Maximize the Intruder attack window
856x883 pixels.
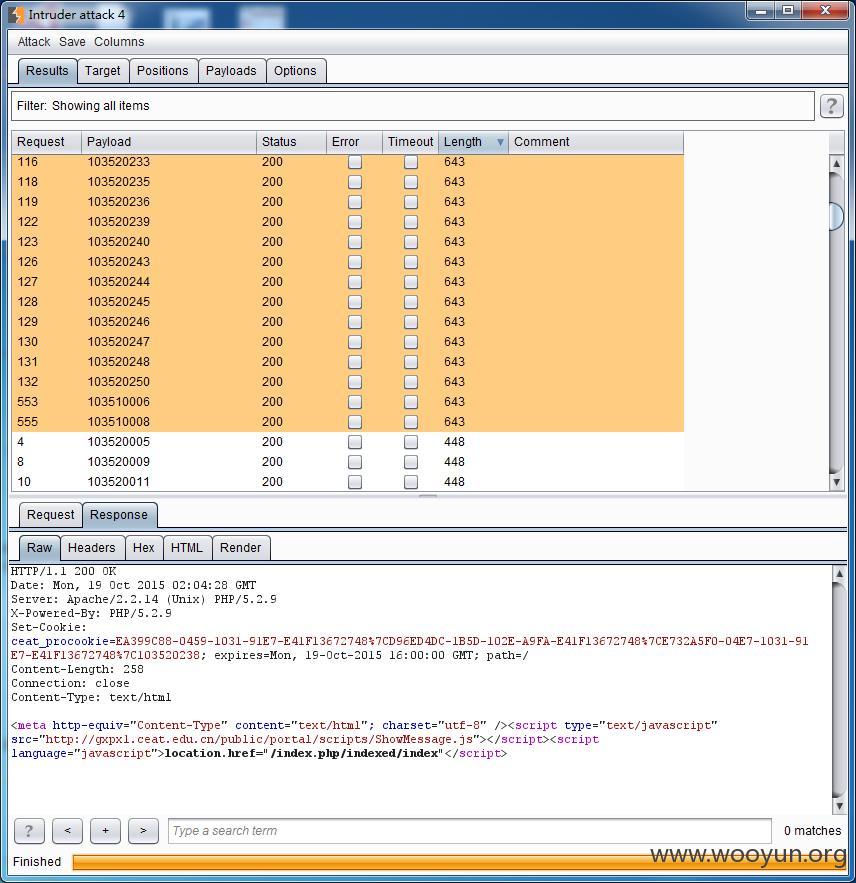[788, 11]
